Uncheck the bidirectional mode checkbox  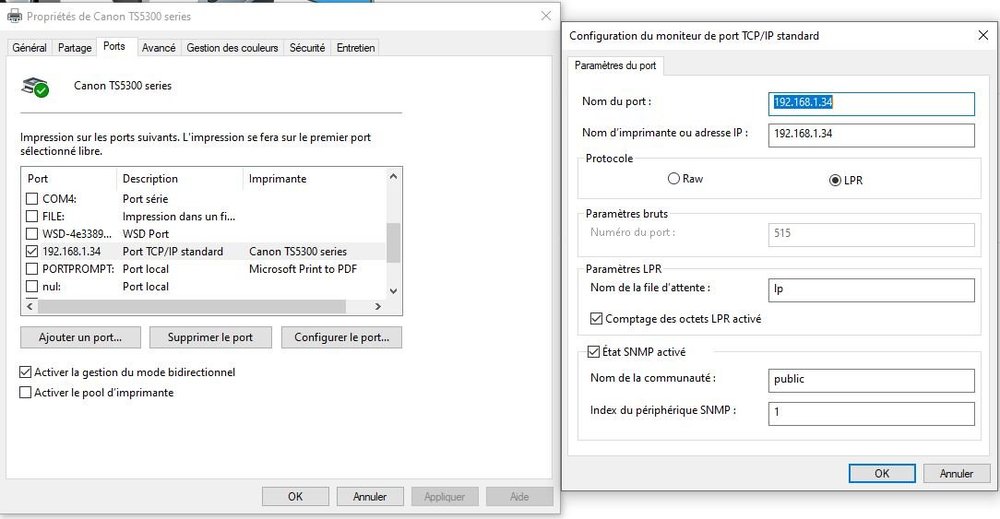[x=26, y=372]
